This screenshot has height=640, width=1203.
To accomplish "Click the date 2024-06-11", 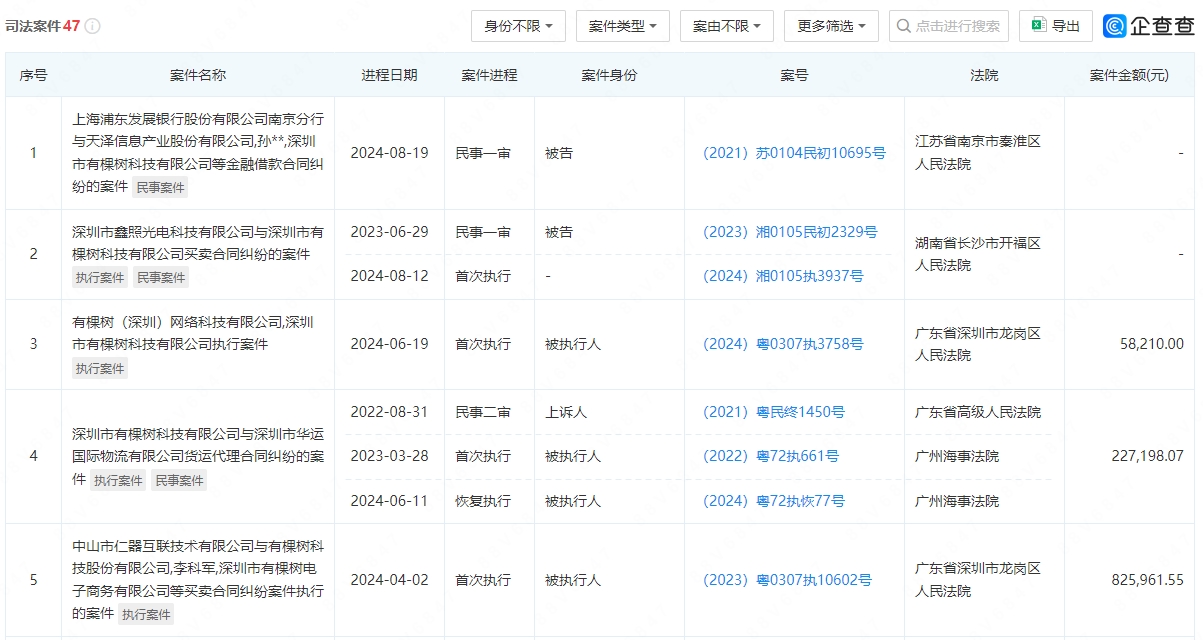I will coord(389,501).
